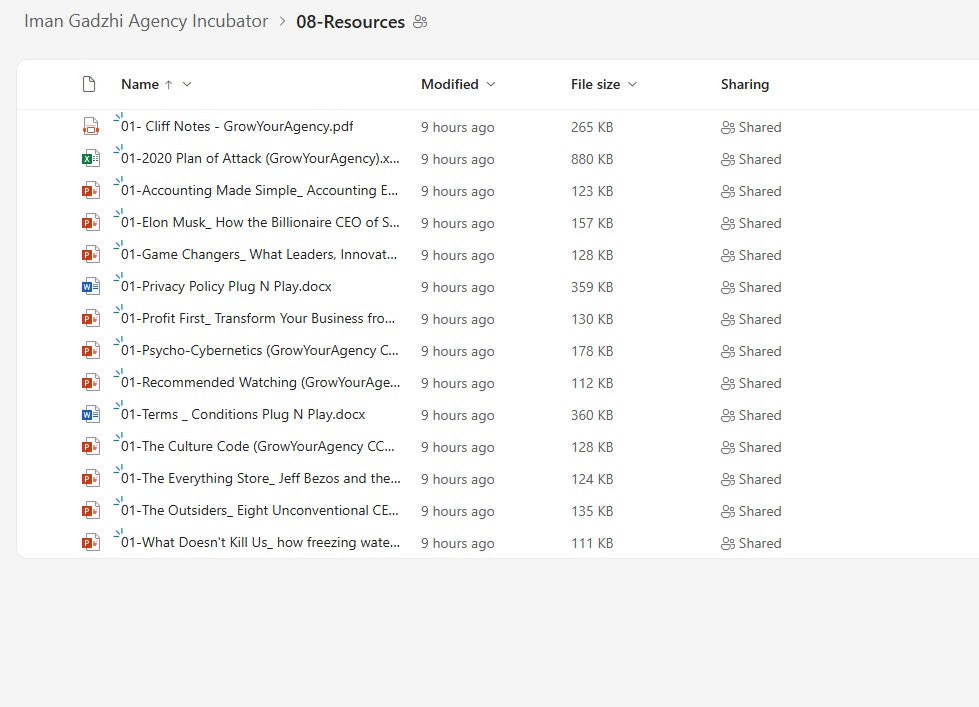Open the Name column dropdown chevron
This screenshot has width=979, height=707.
coord(187,85)
